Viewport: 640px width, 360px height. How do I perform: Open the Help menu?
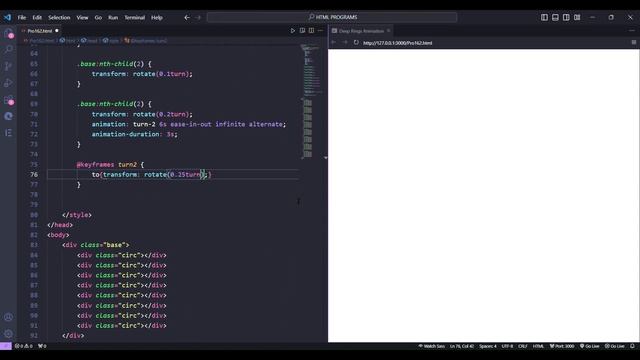pos(157,18)
